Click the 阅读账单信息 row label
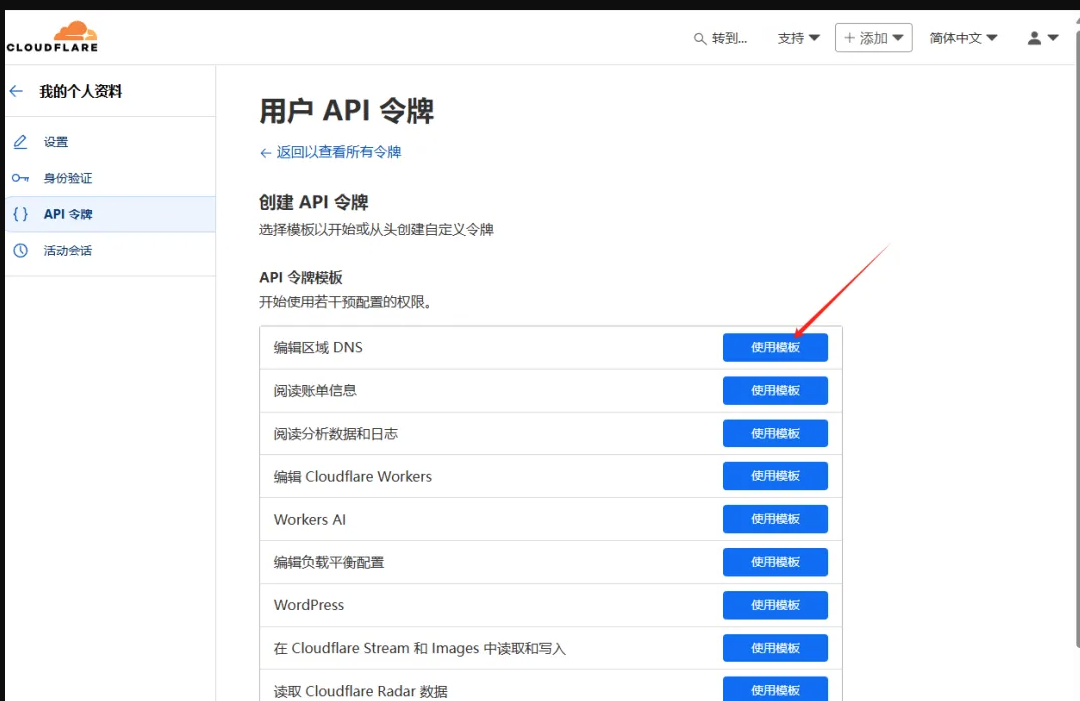 [x=315, y=390]
